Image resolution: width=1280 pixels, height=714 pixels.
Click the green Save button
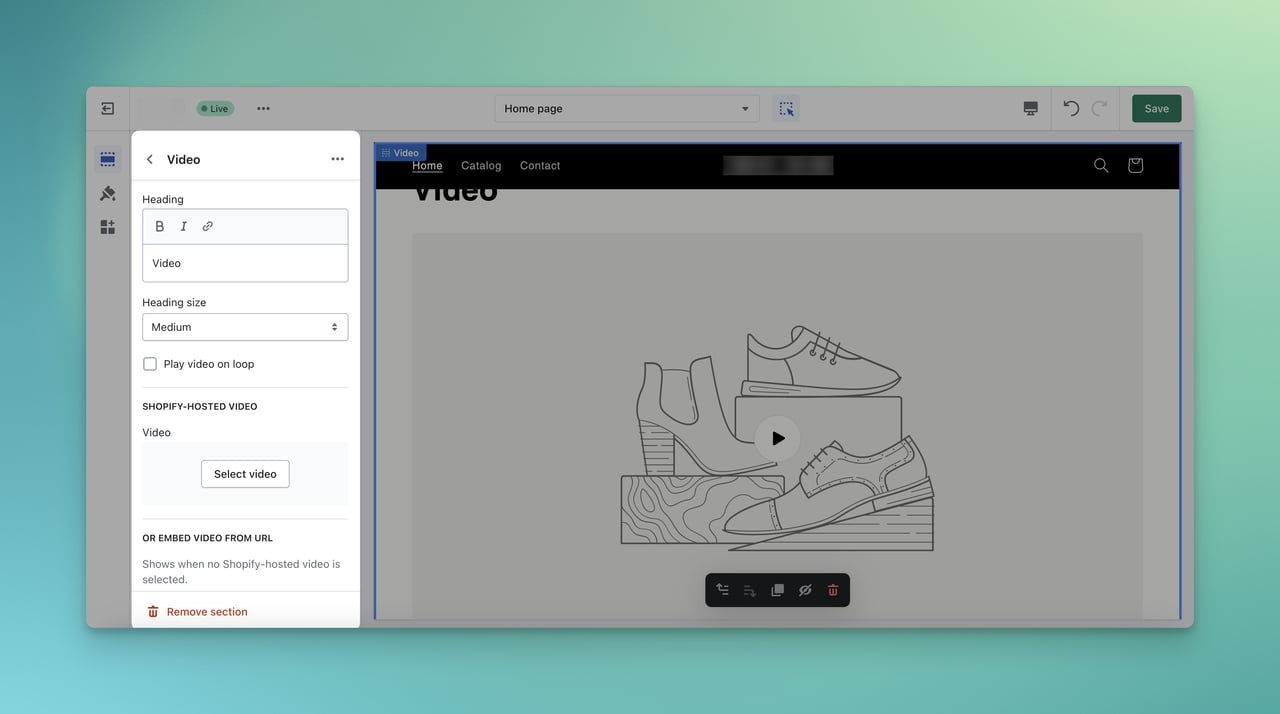tap(1156, 108)
